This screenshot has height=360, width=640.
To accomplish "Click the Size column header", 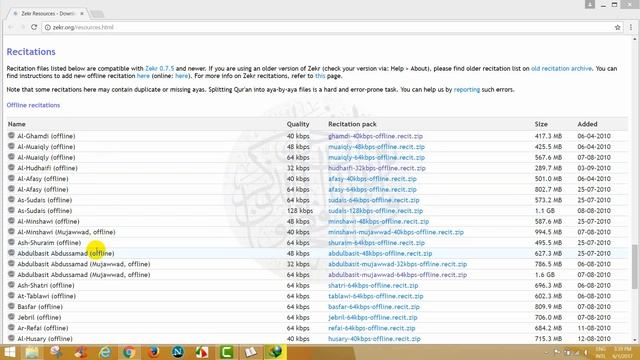I will pos(541,124).
